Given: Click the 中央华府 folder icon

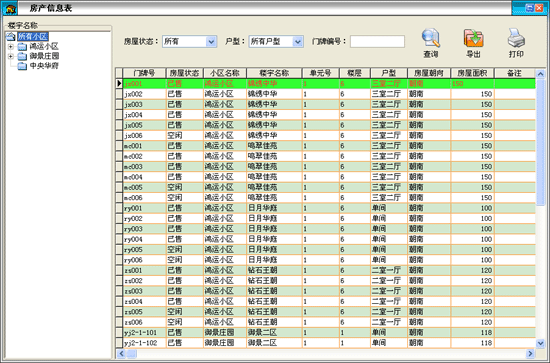Looking at the screenshot, I should [22, 66].
